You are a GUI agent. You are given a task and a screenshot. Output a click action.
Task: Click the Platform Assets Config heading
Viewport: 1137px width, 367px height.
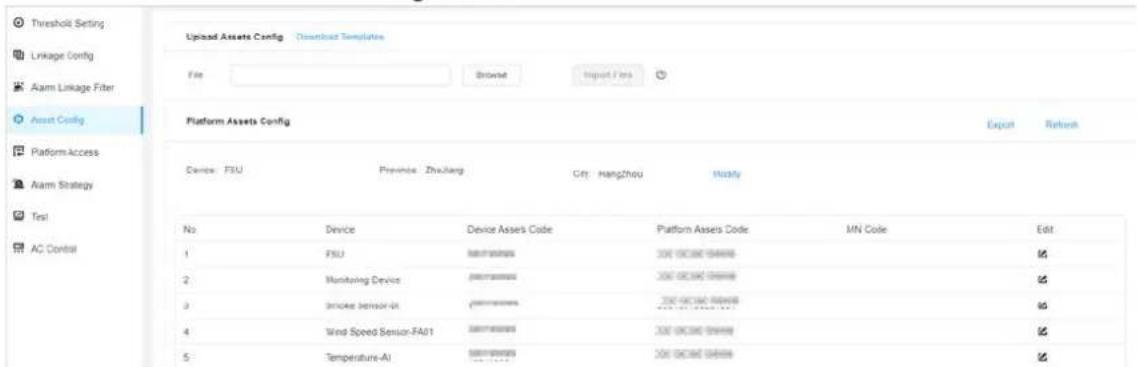tap(238, 121)
